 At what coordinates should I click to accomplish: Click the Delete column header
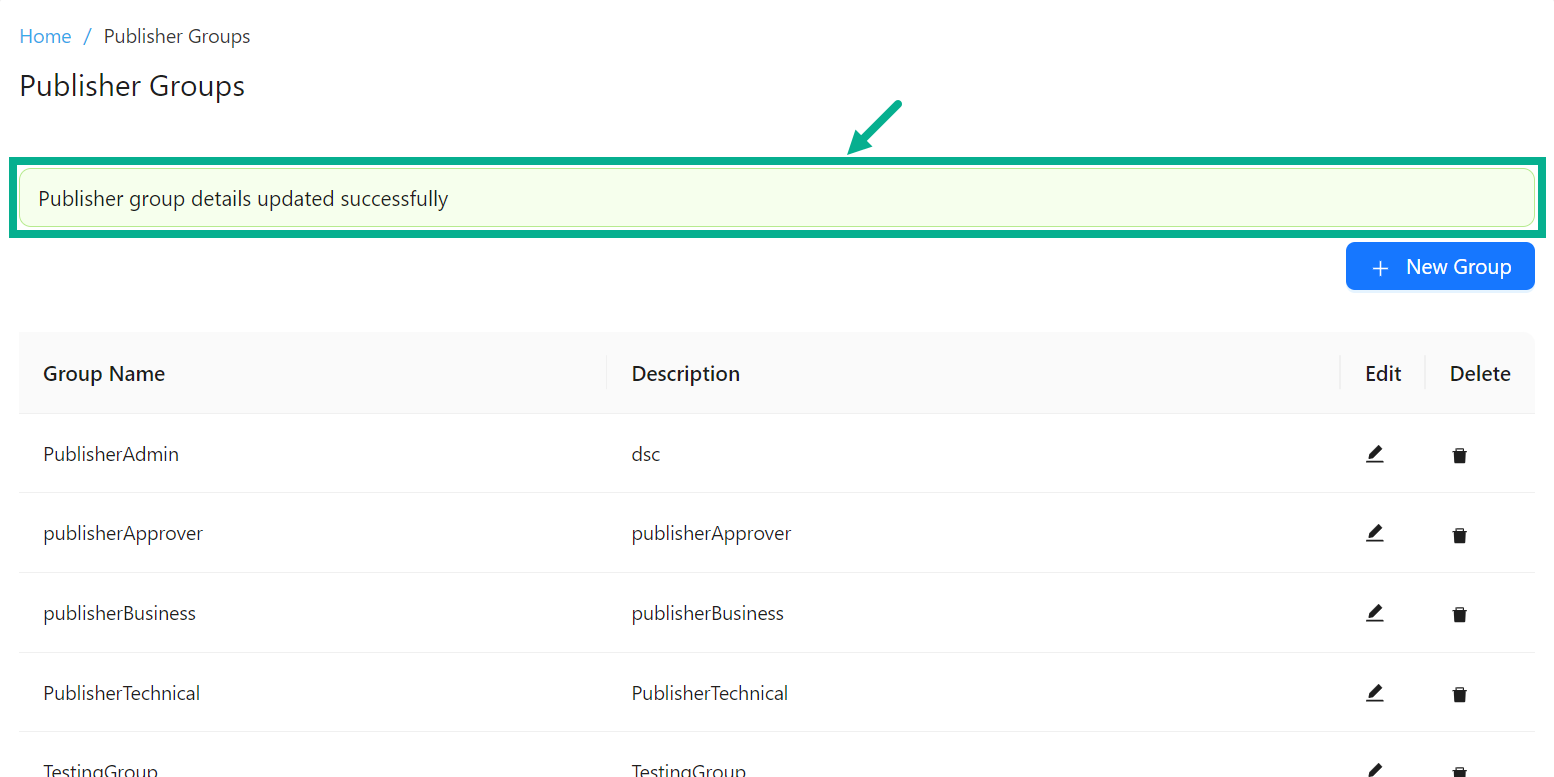click(x=1480, y=373)
